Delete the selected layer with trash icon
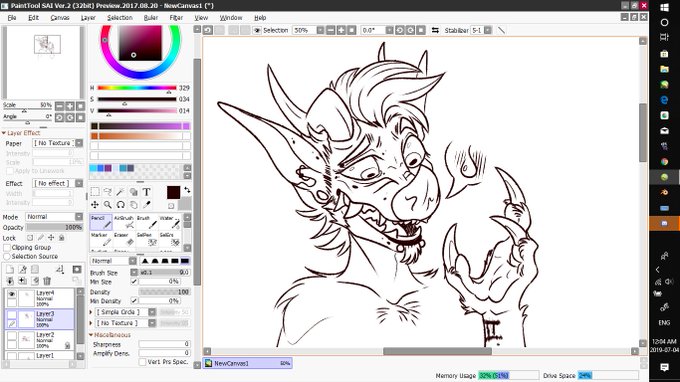Viewport: 680px width, 382px height. (x=47, y=281)
